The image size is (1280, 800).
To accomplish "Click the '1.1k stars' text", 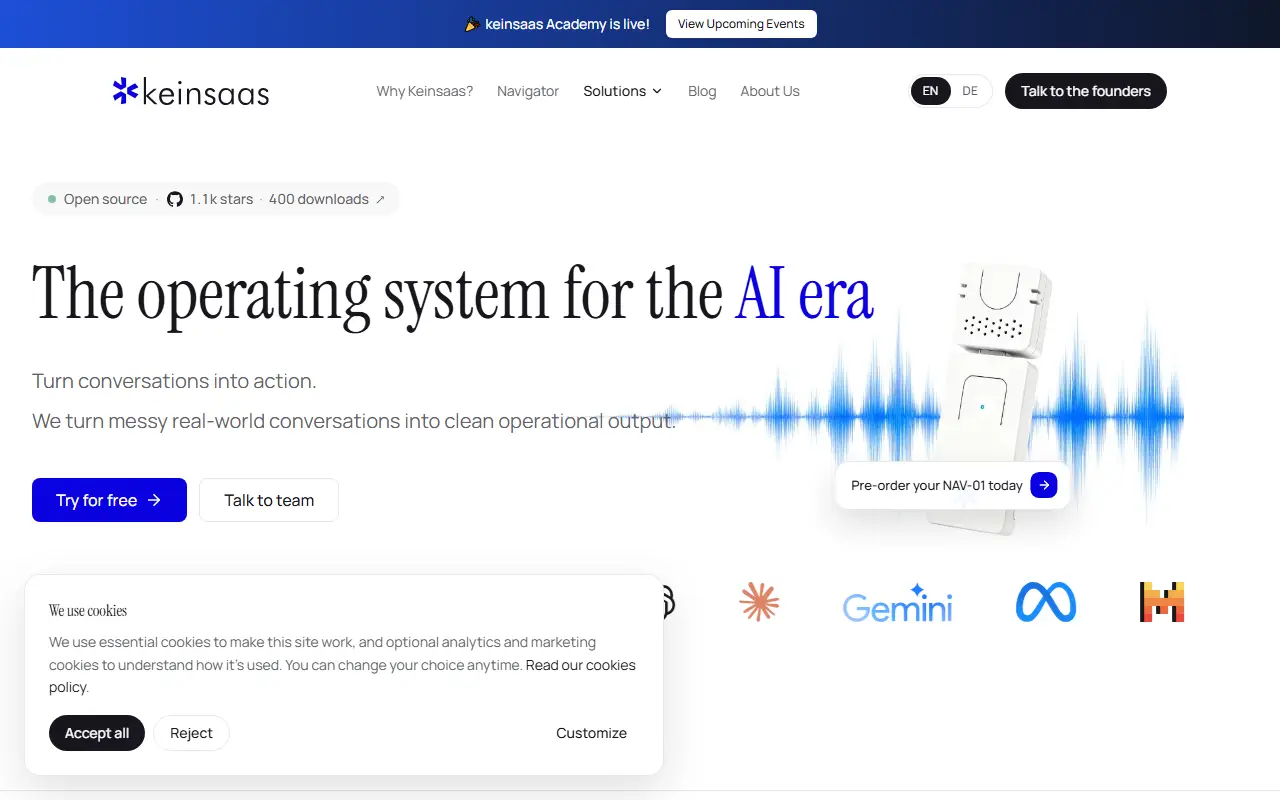I will [222, 199].
